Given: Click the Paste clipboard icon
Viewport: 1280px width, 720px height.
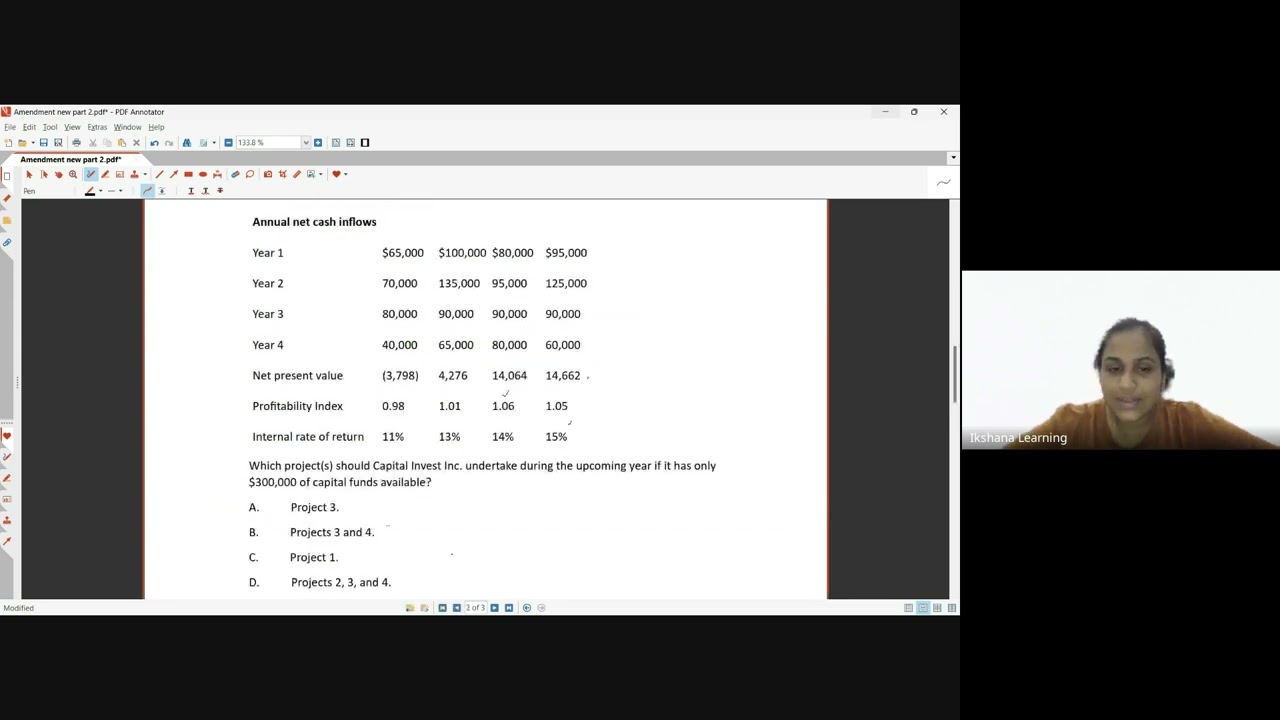Looking at the screenshot, I should tap(122, 143).
